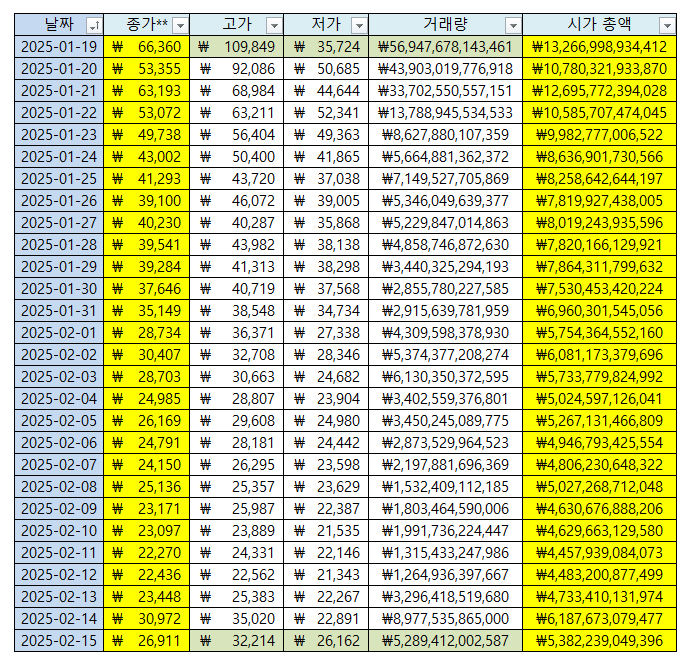Select date cell 2025-01-31
Viewport: 685px width, 662px height.
(x=59, y=311)
